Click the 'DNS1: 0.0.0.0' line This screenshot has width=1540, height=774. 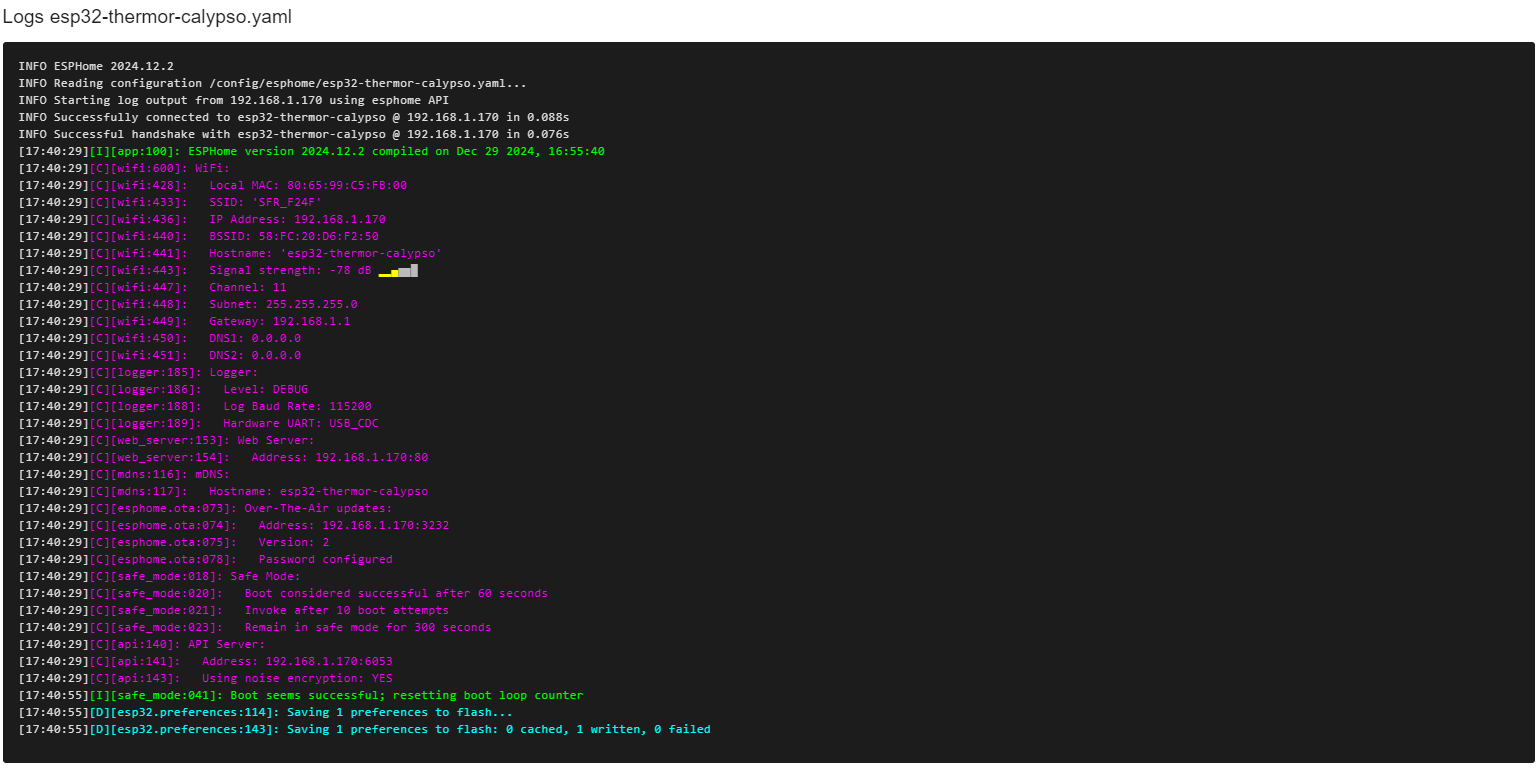pos(159,338)
